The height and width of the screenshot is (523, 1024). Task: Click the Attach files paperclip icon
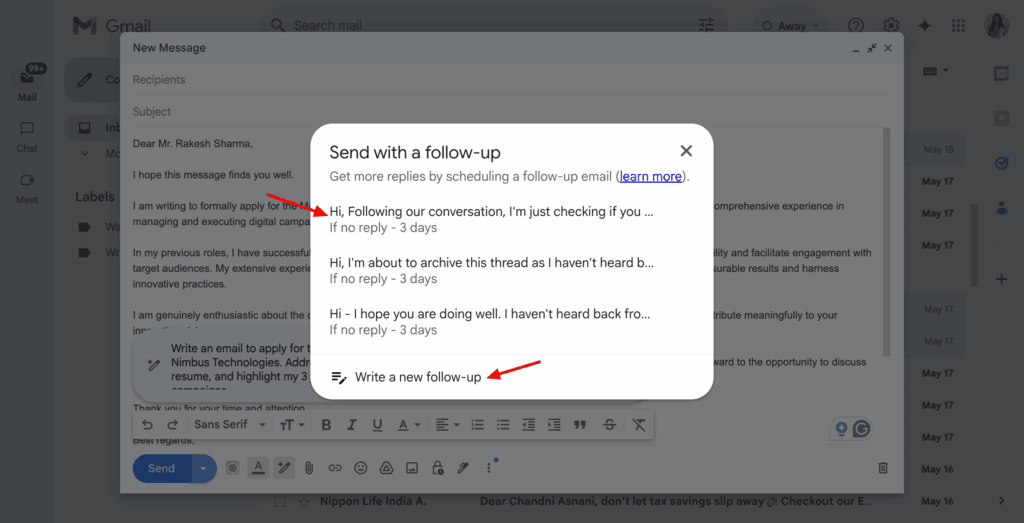[x=310, y=468]
